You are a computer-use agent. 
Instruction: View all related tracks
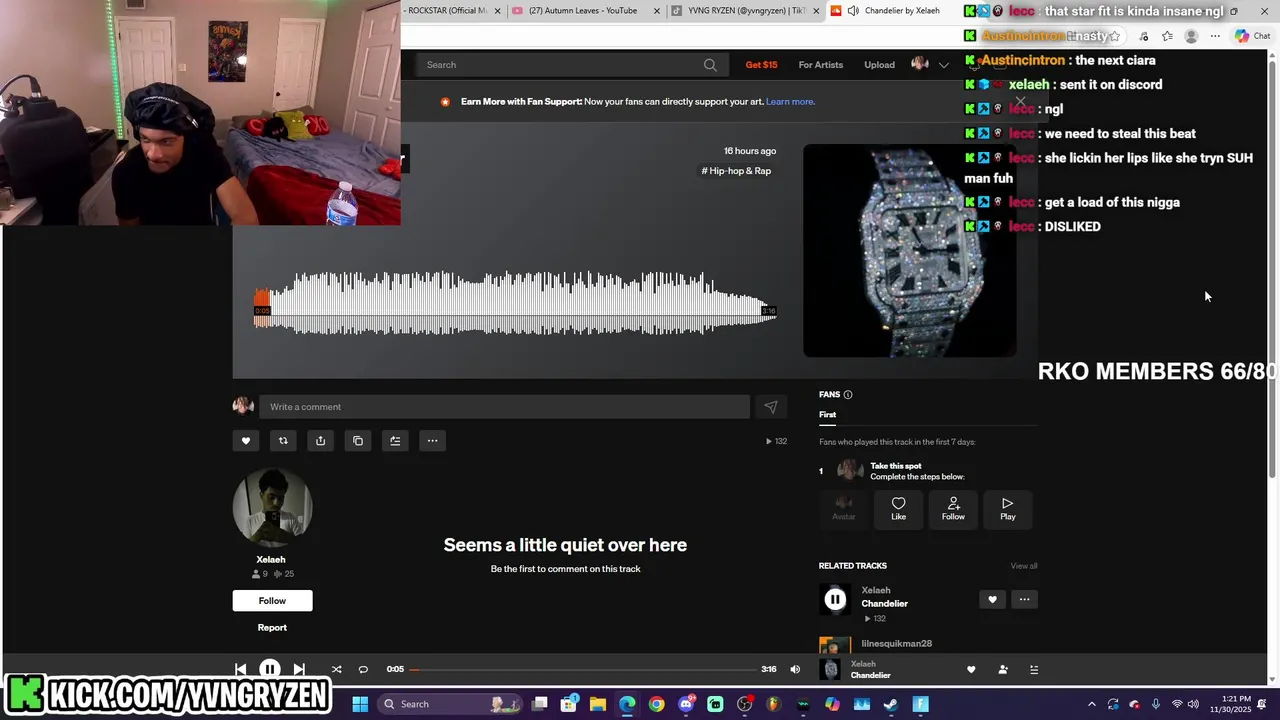coord(1024,566)
